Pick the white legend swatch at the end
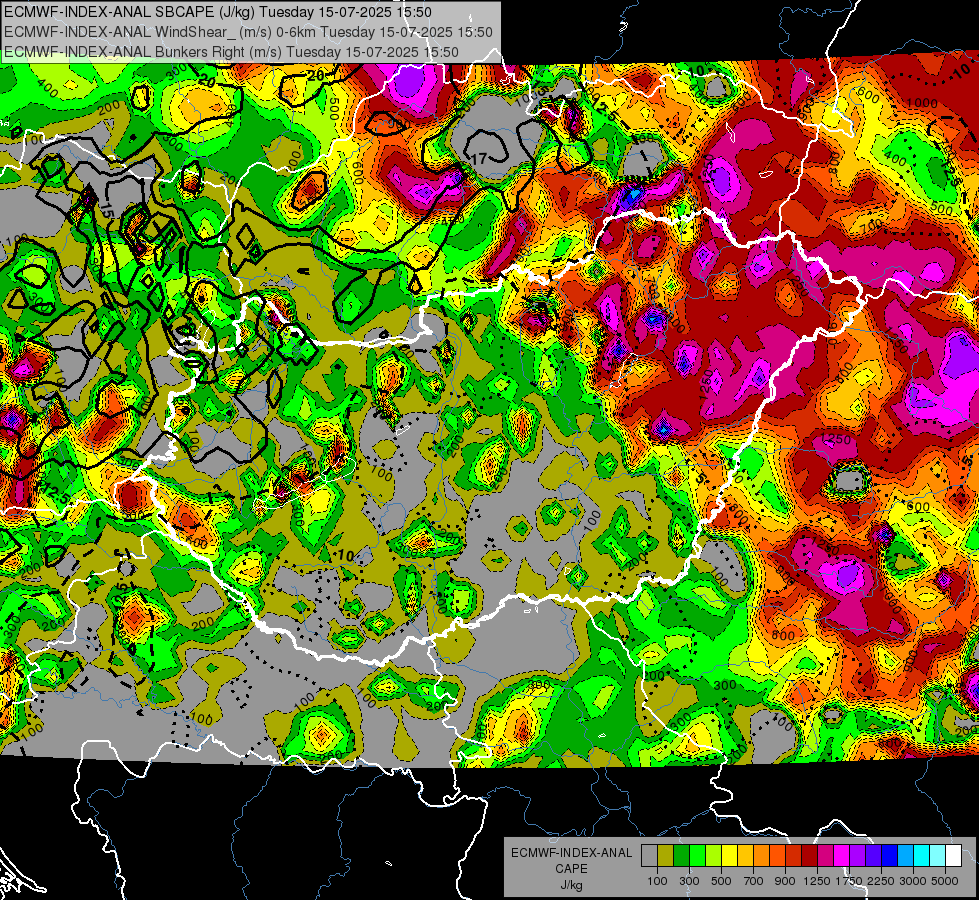Screen dimensions: 979x900 (x=953, y=856)
